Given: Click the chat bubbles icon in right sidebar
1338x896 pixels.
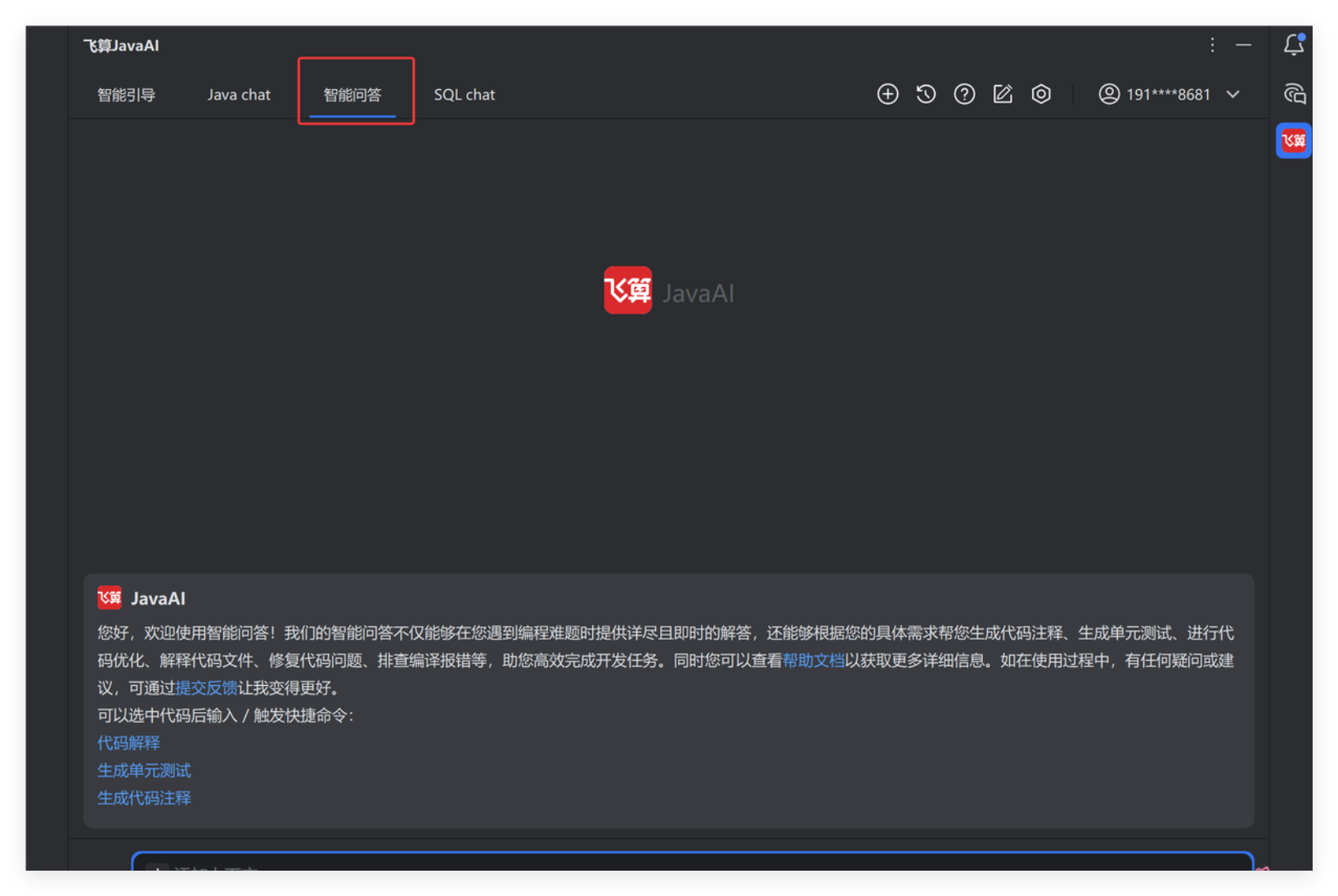Looking at the screenshot, I should [1294, 94].
